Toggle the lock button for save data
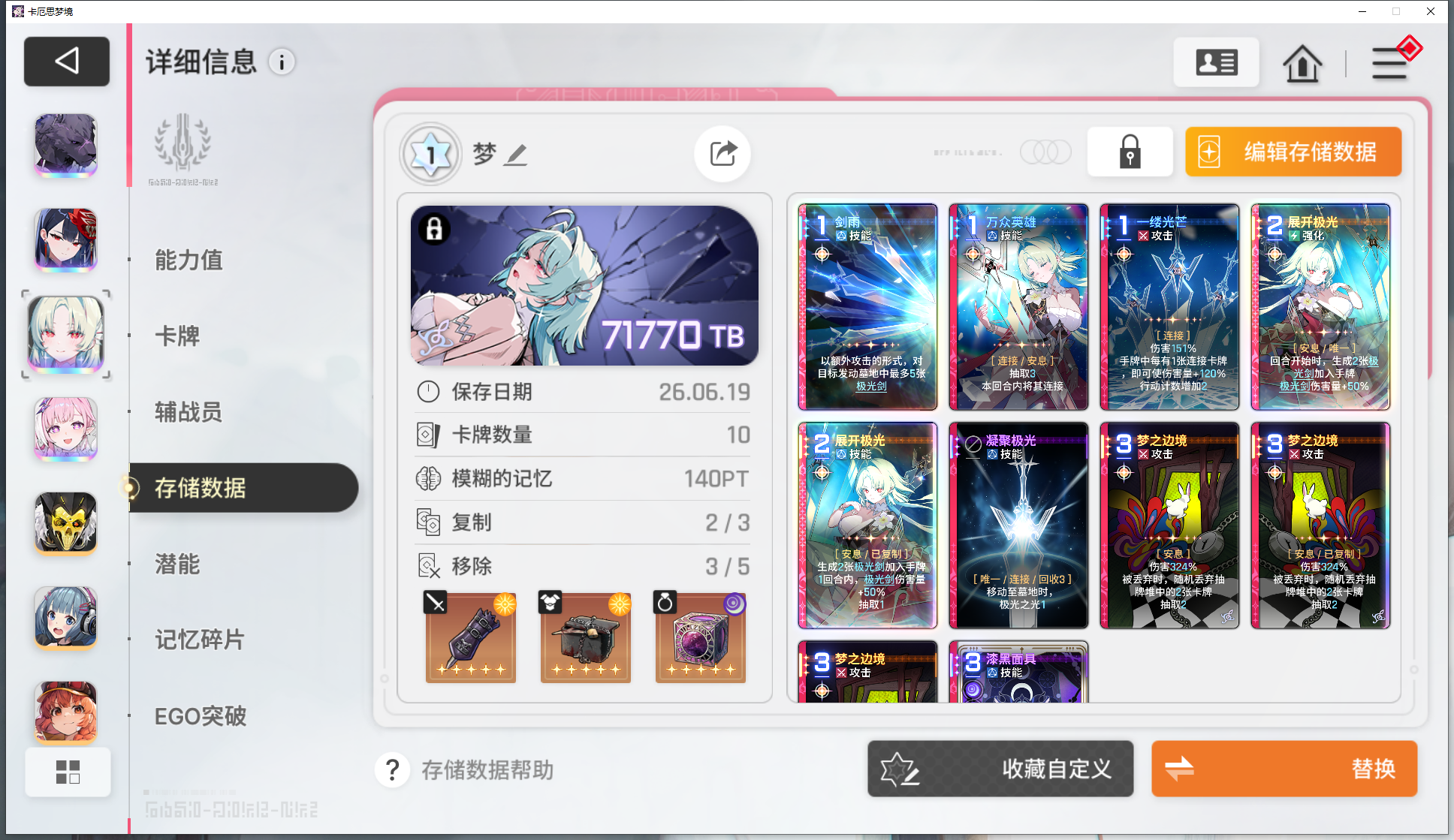Viewport: 1454px width, 840px height. (1130, 152)
